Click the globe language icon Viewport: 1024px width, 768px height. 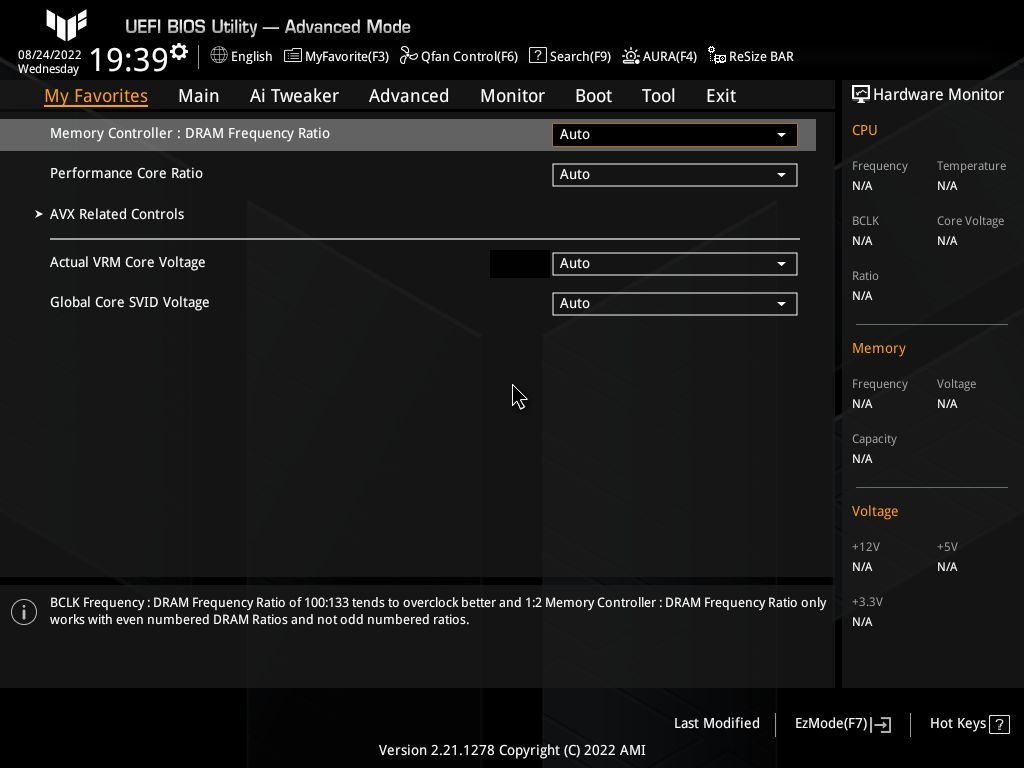pos(219,56)
